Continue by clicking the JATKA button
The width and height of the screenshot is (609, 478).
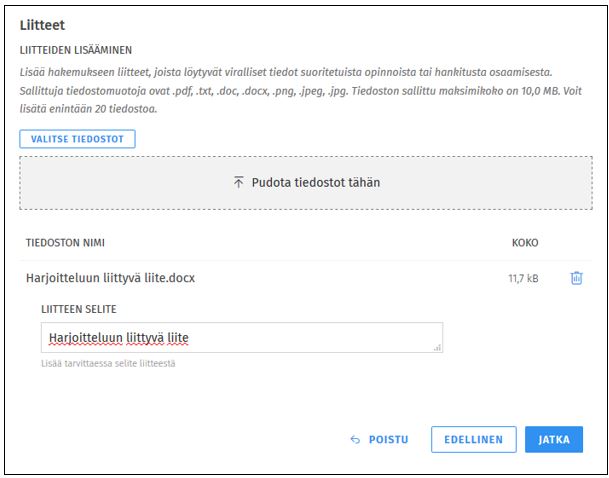tap(553, 440)
